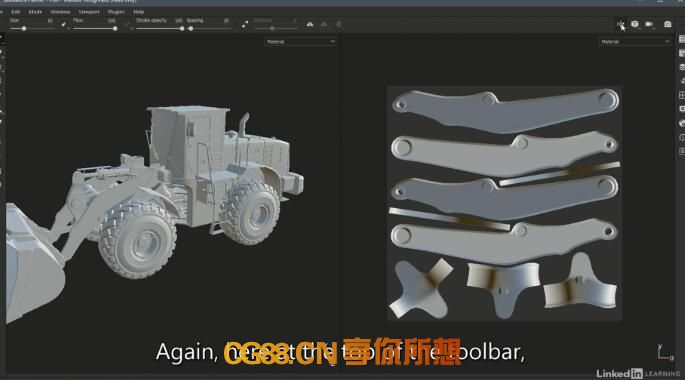Click the video camera icon in the top toolbar

click(649, 24)
